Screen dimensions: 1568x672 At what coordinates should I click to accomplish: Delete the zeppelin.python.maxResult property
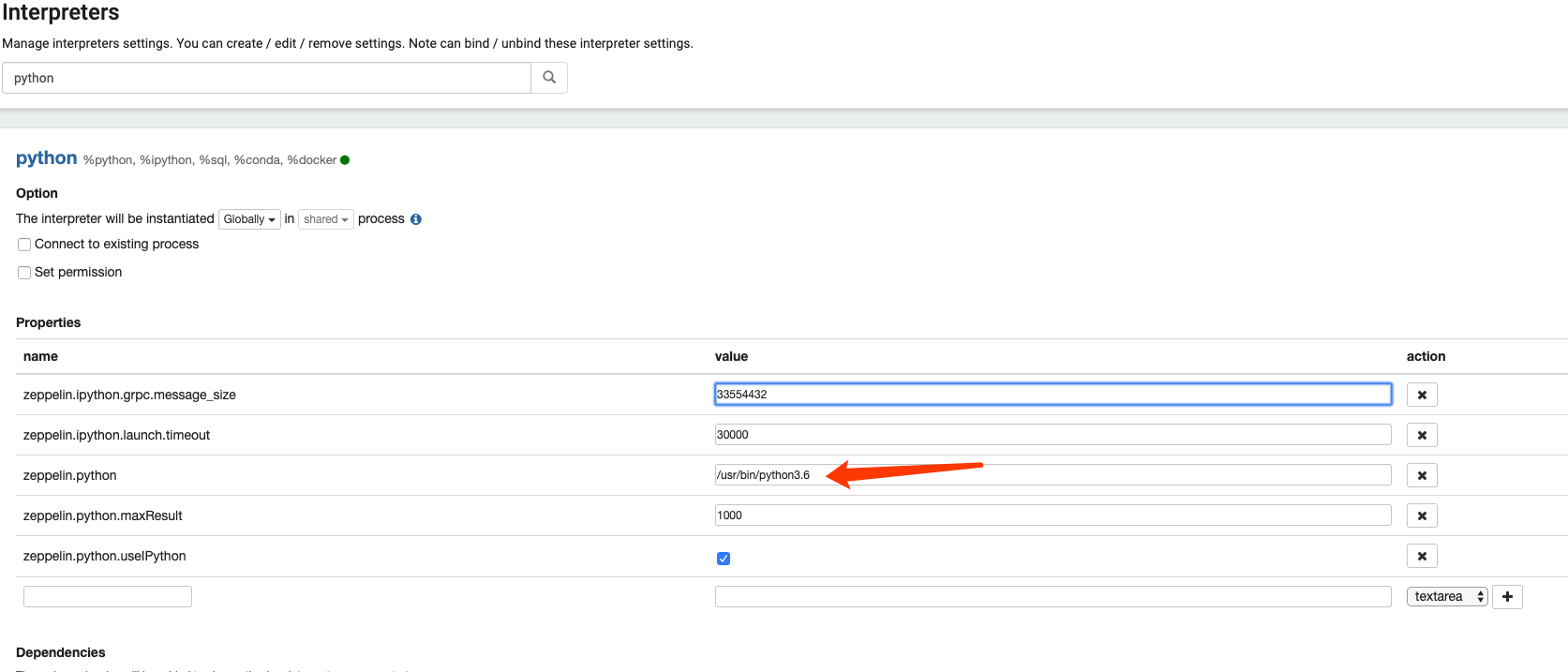pyautogui.click(x=1421, y=515)
